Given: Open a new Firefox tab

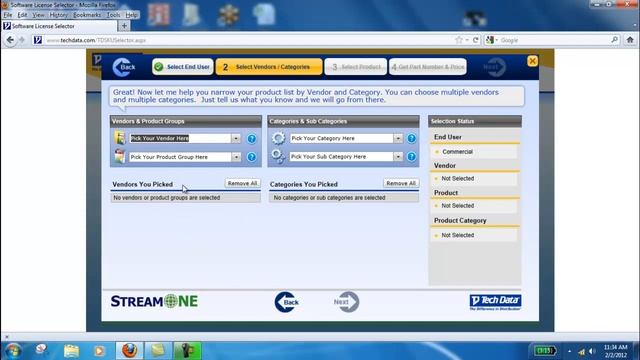Looking at the screenshot, I should 124,26.
